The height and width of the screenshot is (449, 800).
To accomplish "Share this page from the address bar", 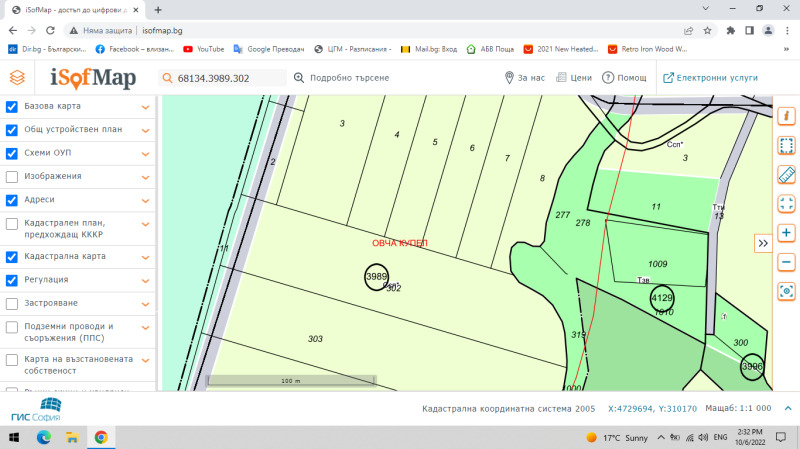I will (688, 31).
